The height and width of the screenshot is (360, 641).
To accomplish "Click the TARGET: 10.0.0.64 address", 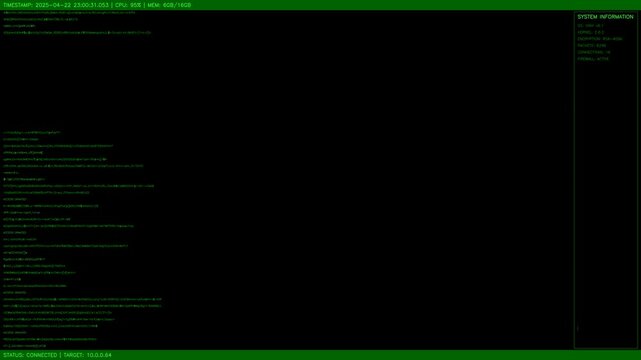I will coord(87,355).
